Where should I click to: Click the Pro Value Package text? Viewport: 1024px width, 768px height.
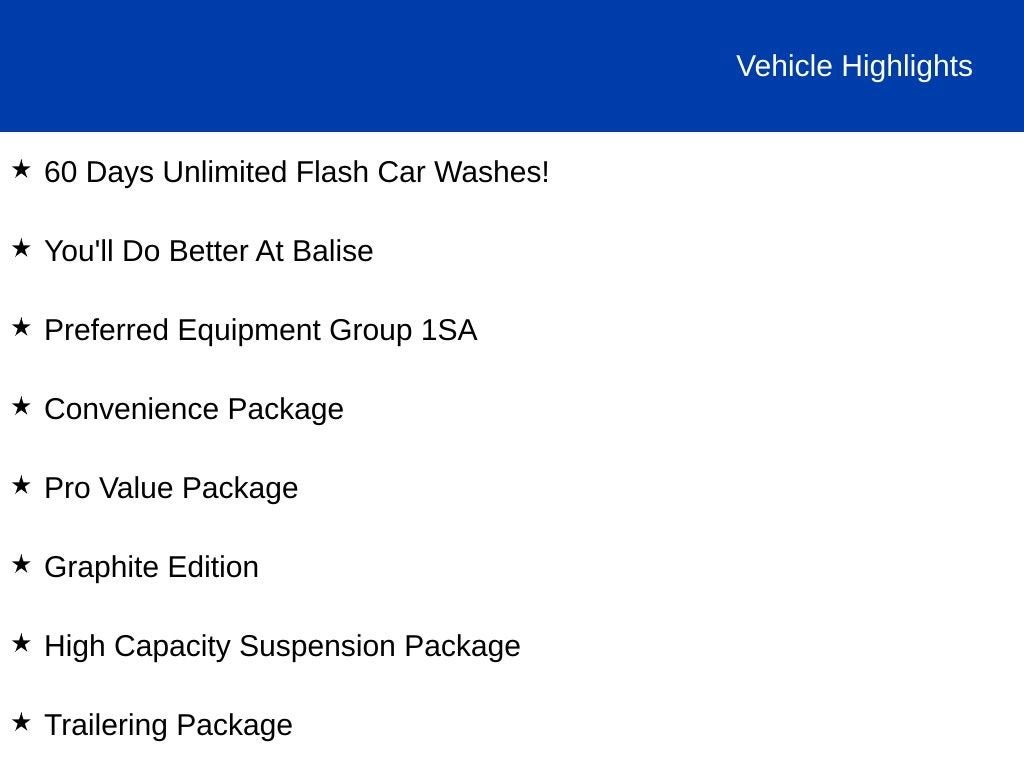tap(171, 488)
